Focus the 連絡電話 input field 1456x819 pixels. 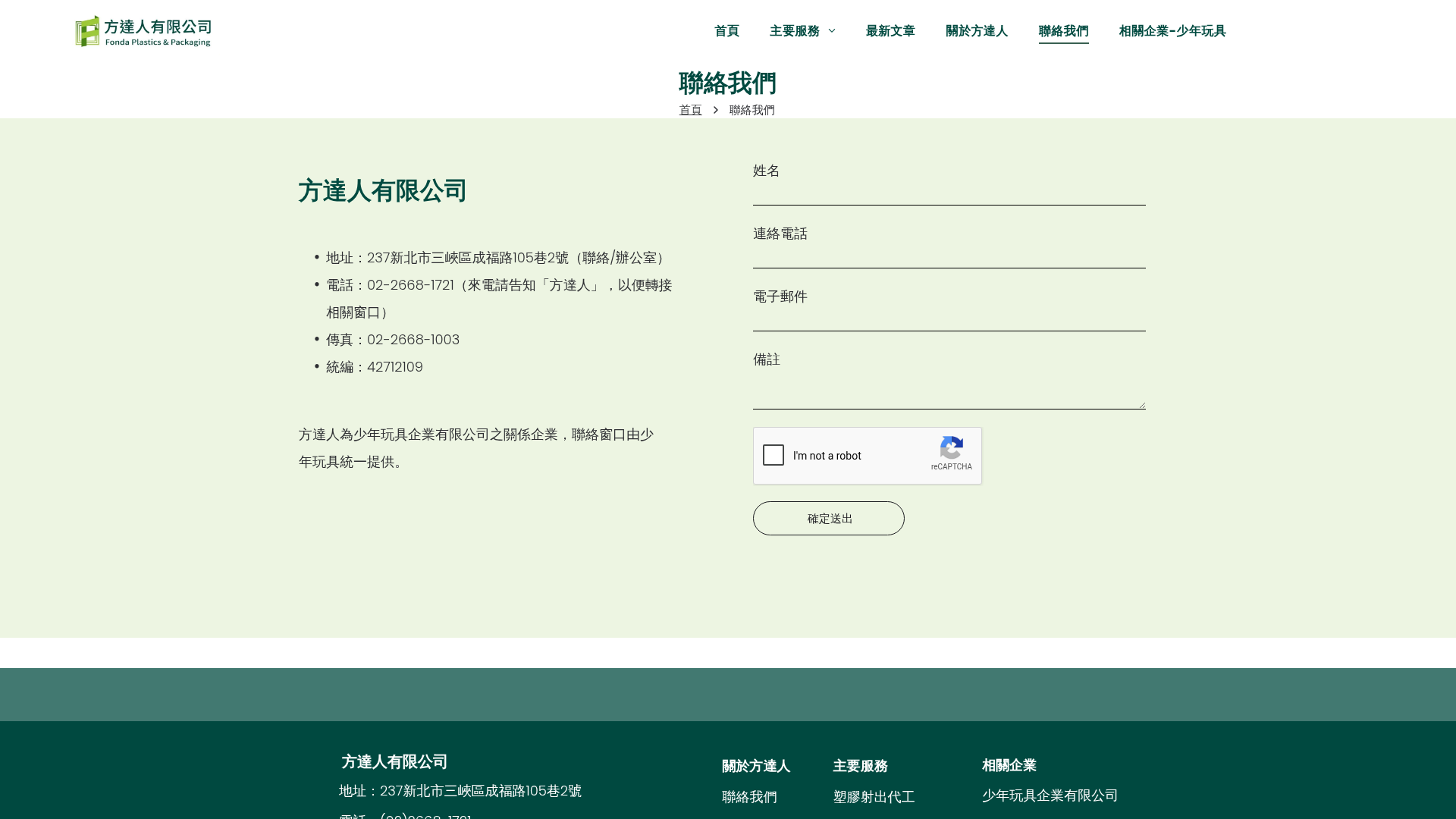[949, 256]
